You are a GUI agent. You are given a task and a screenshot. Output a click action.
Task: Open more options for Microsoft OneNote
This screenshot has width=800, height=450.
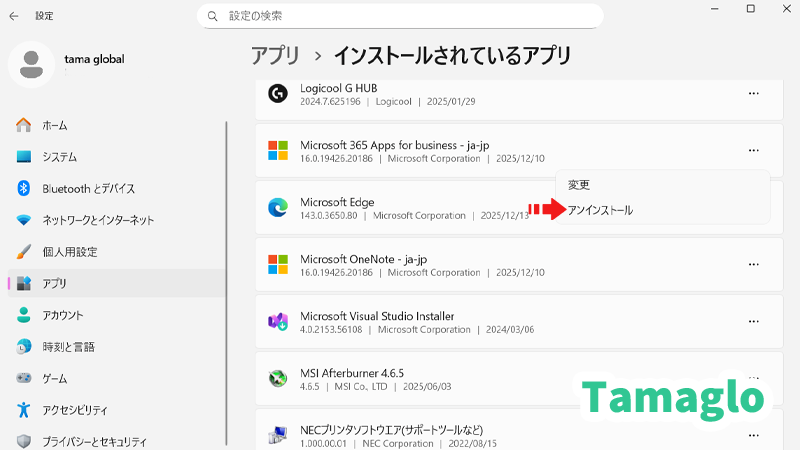coord(753,265)
